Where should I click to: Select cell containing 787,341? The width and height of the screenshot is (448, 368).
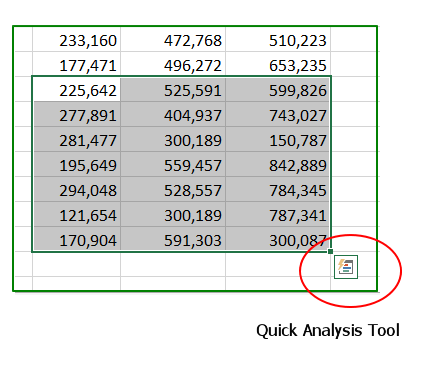click(x=278, y=214)
